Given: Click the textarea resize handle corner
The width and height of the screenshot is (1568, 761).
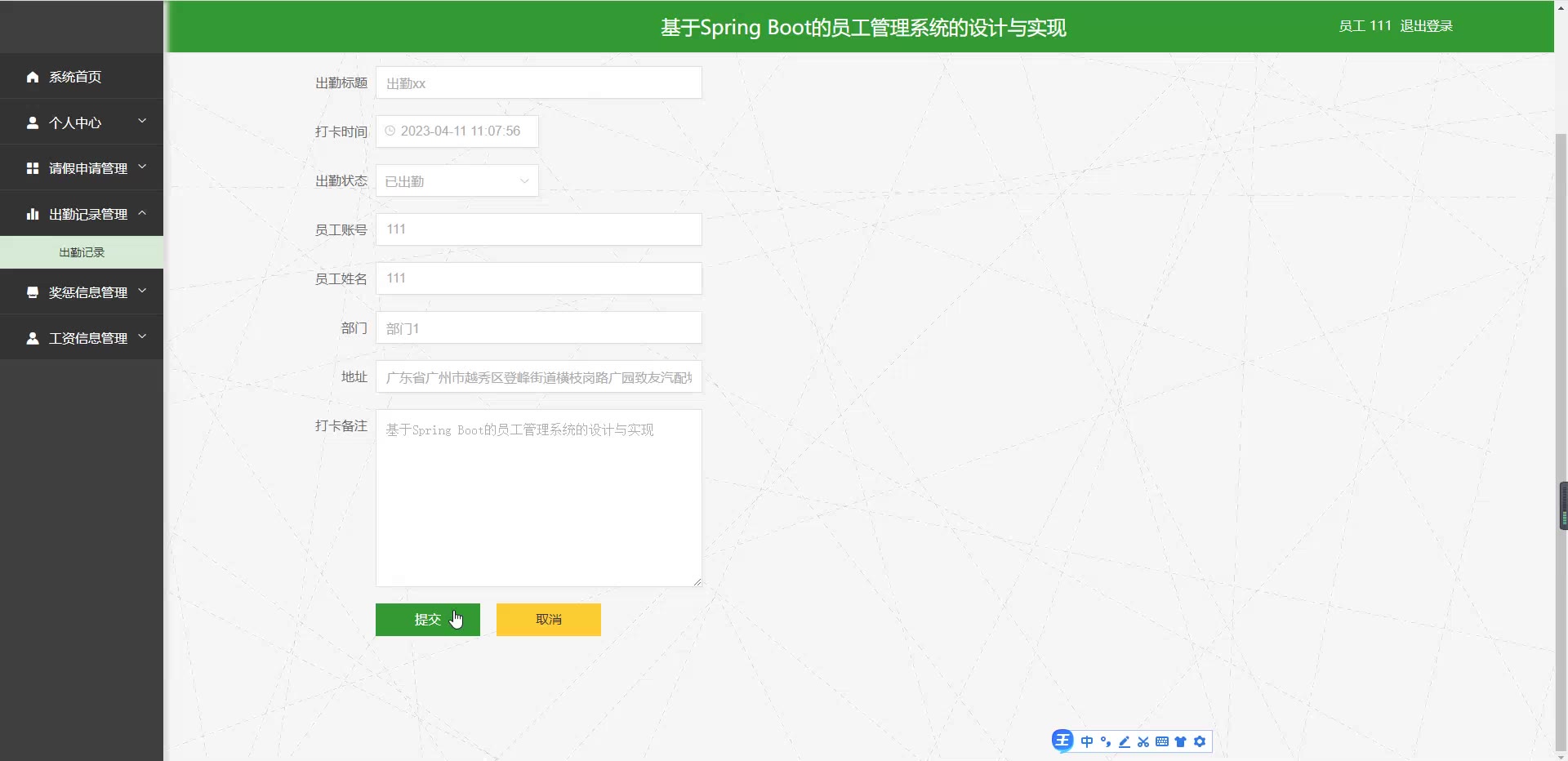Looking at the screenshot, I should (x=697, y=582).
